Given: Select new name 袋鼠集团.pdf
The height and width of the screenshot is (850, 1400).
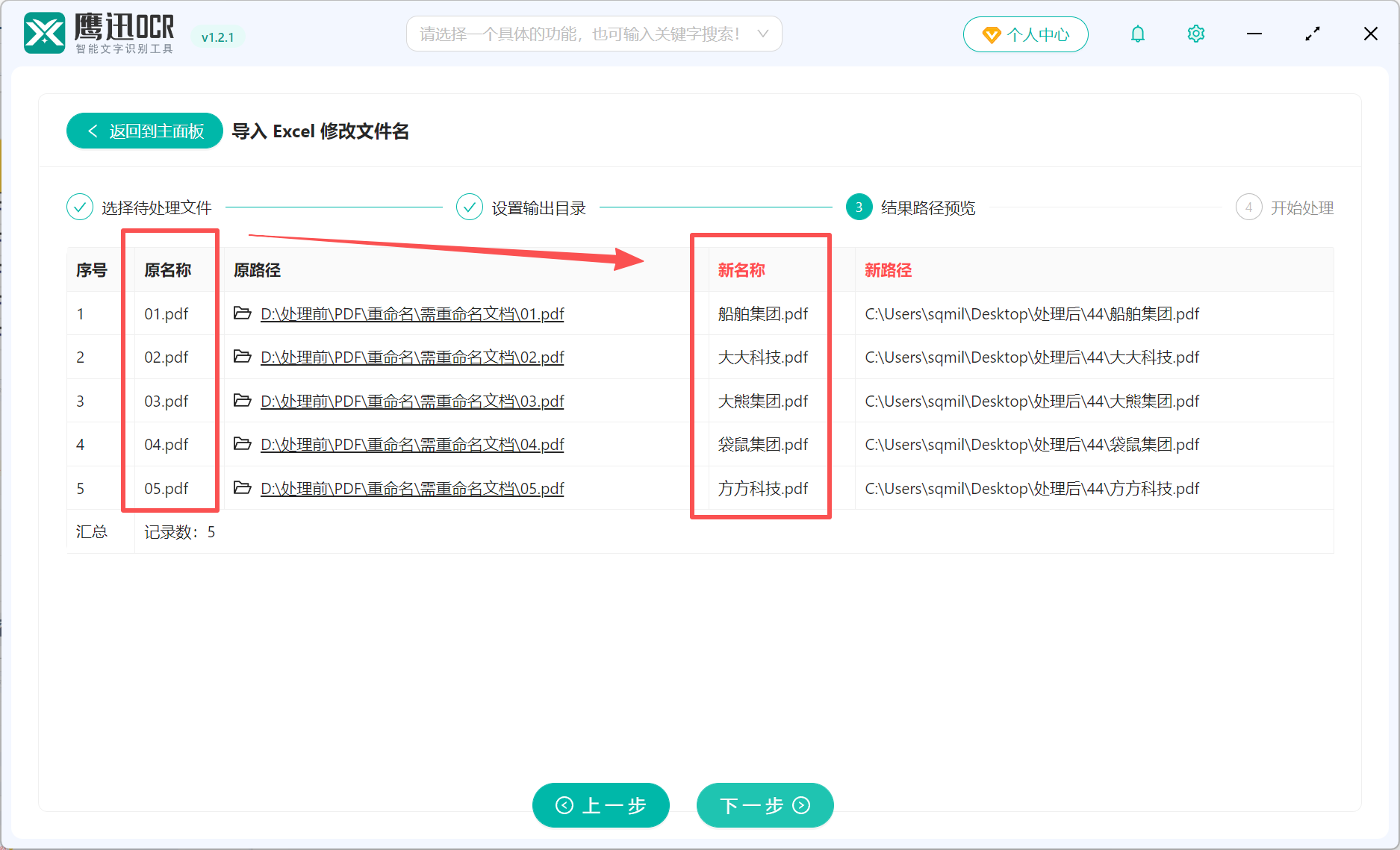Looking at the screenshot, I should click(763, 444).
